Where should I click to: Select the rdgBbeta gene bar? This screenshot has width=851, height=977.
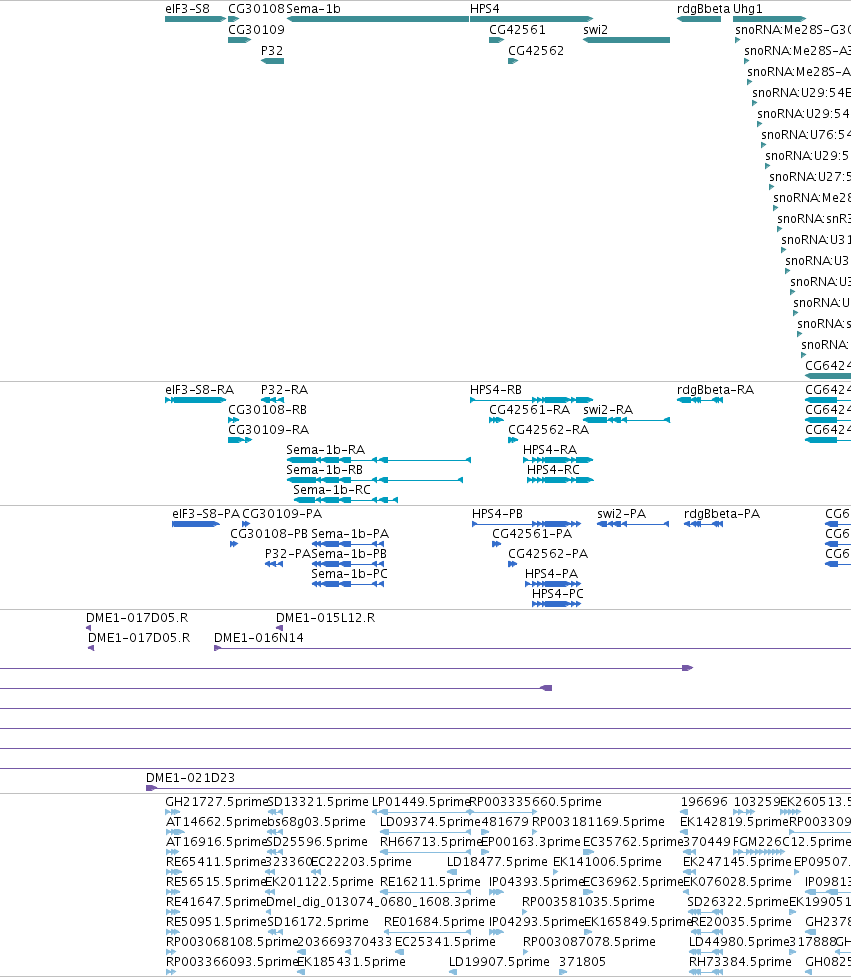click(699, 19)
